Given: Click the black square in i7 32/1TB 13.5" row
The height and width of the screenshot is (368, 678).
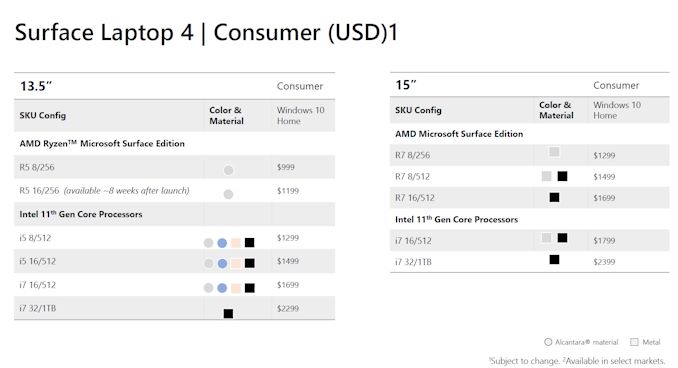Looking at the screenshot, I should coord(228,314).
